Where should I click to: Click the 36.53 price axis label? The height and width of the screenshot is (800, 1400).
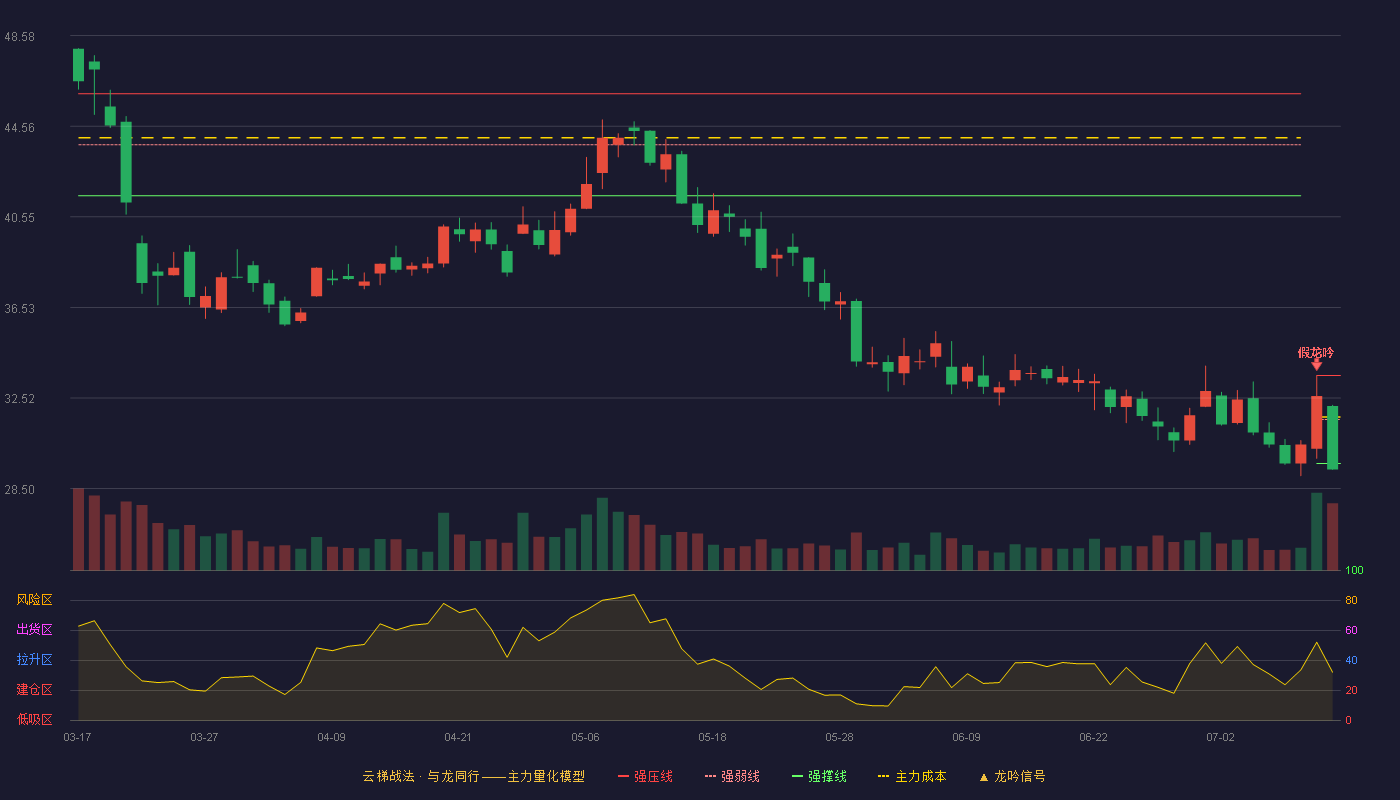(19, 308)
